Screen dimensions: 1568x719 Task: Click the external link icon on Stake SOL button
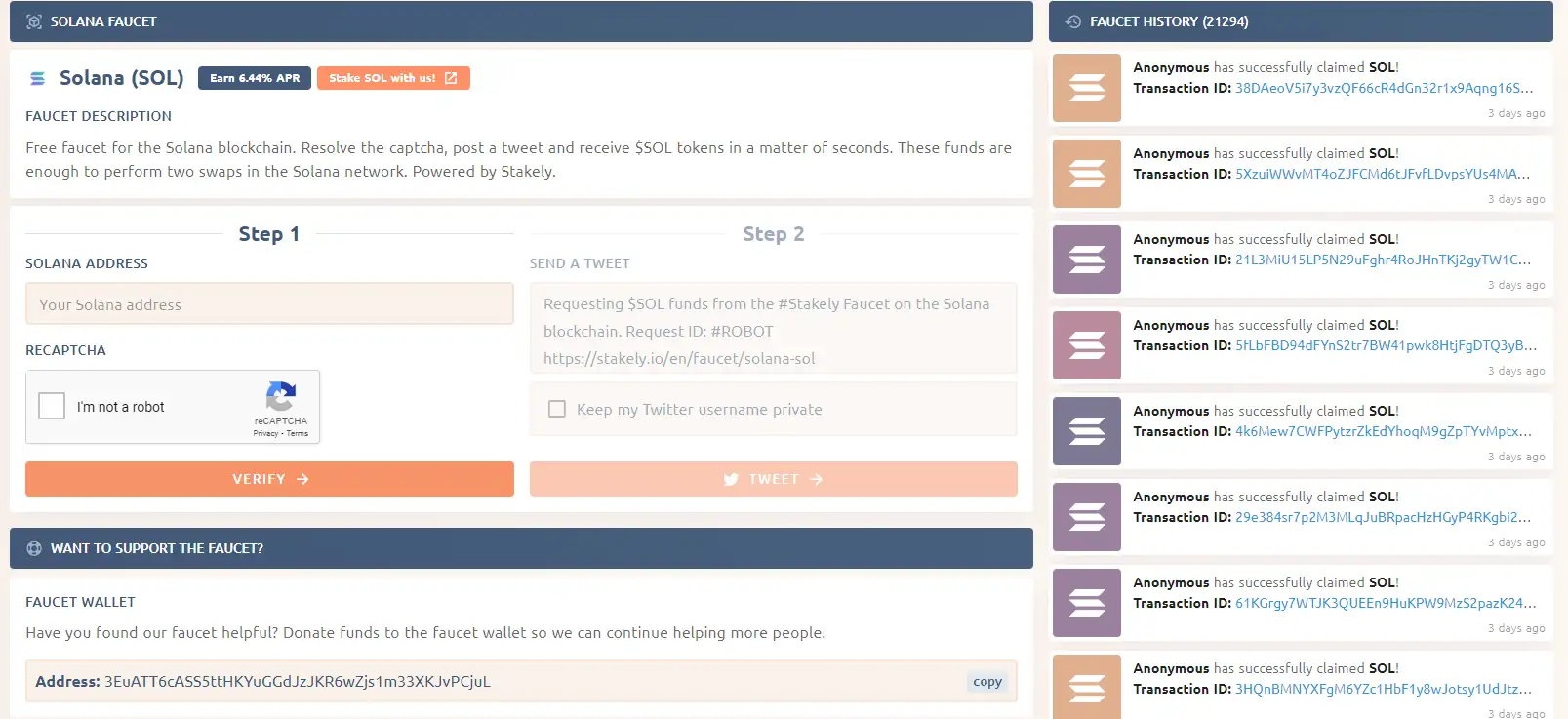451,78
